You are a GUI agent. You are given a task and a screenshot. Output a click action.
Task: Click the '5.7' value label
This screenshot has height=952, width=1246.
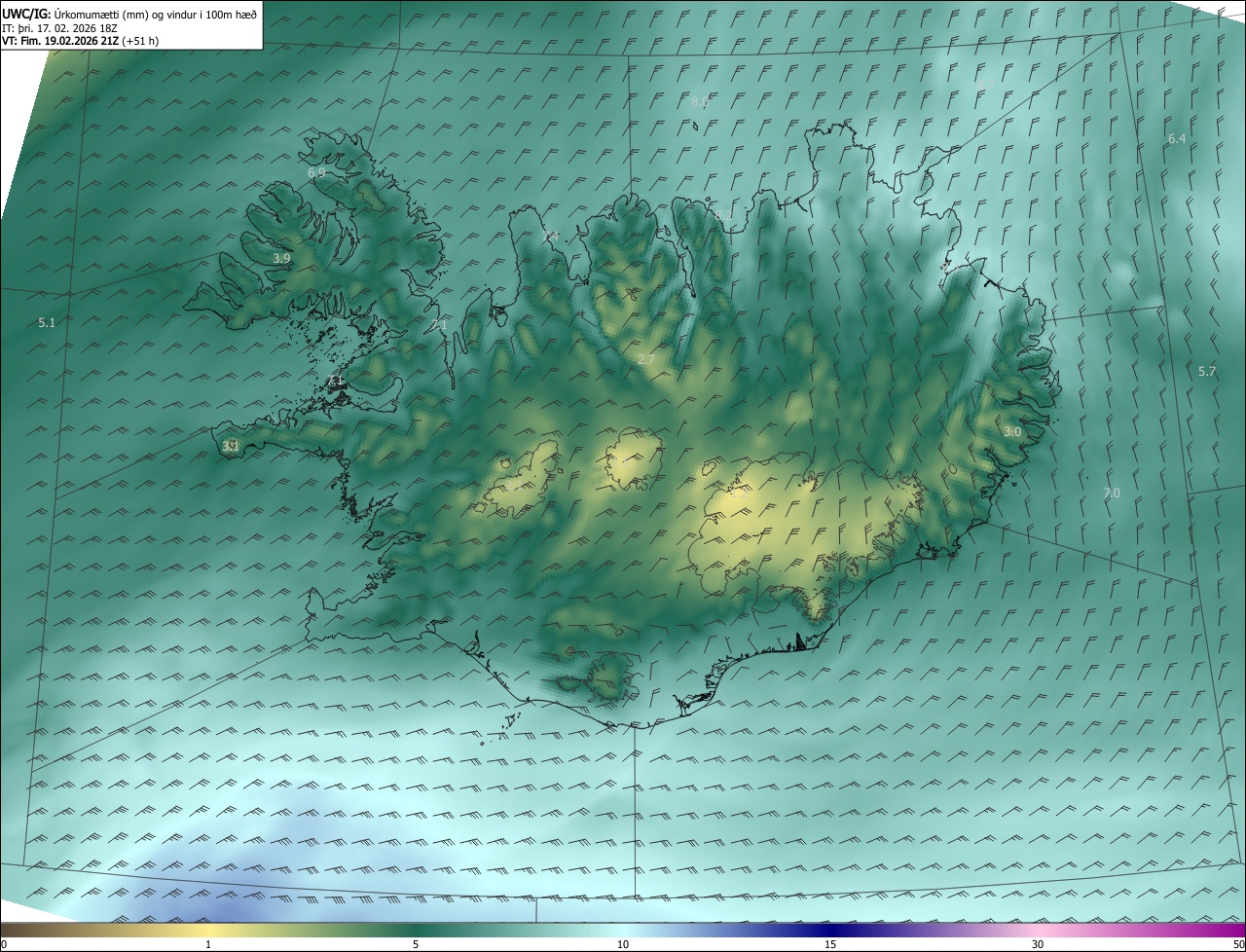tap(1207, 371)
